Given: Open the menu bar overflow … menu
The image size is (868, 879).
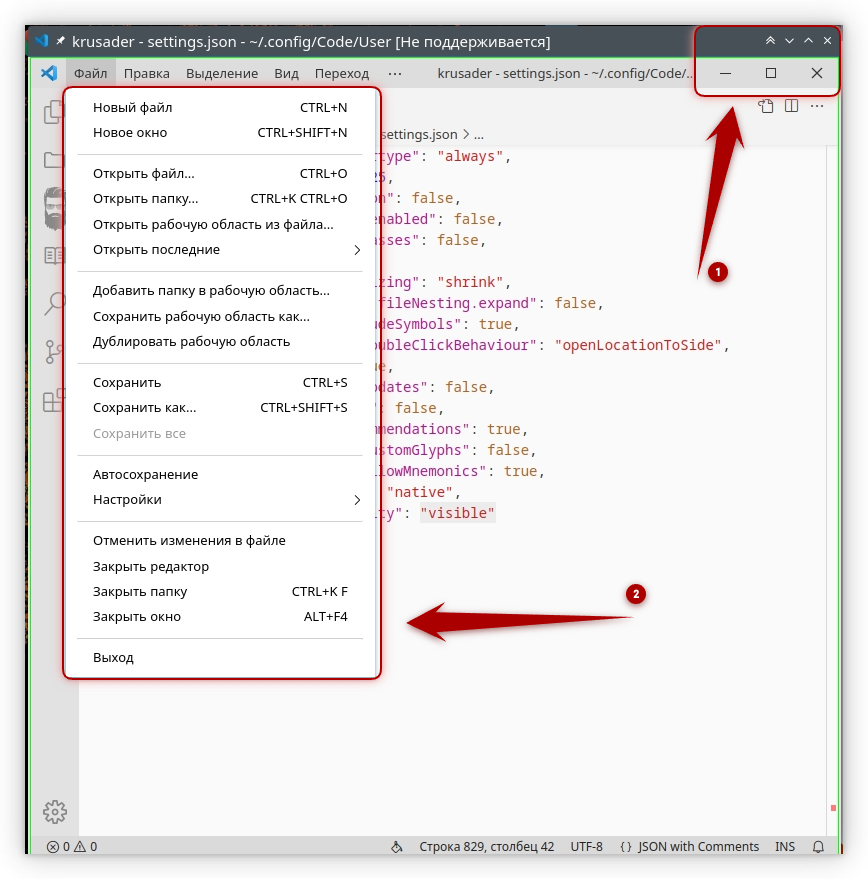Looking at the screenshot, I should coord(395,73).
